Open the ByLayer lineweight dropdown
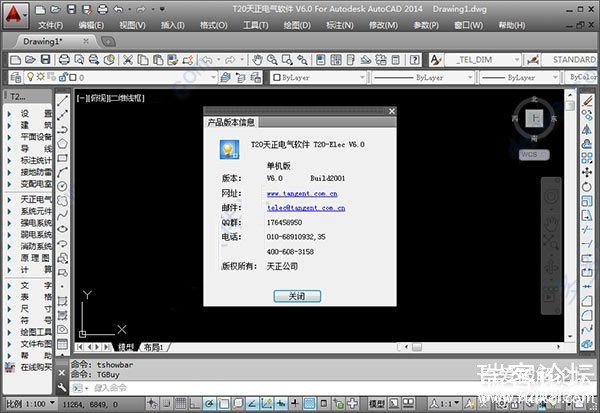Image resolution: width=600 pixels, height=413 pixels. 555,78
